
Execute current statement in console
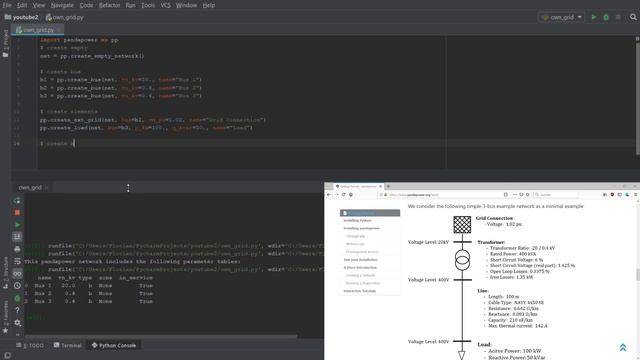click(17, 224)
